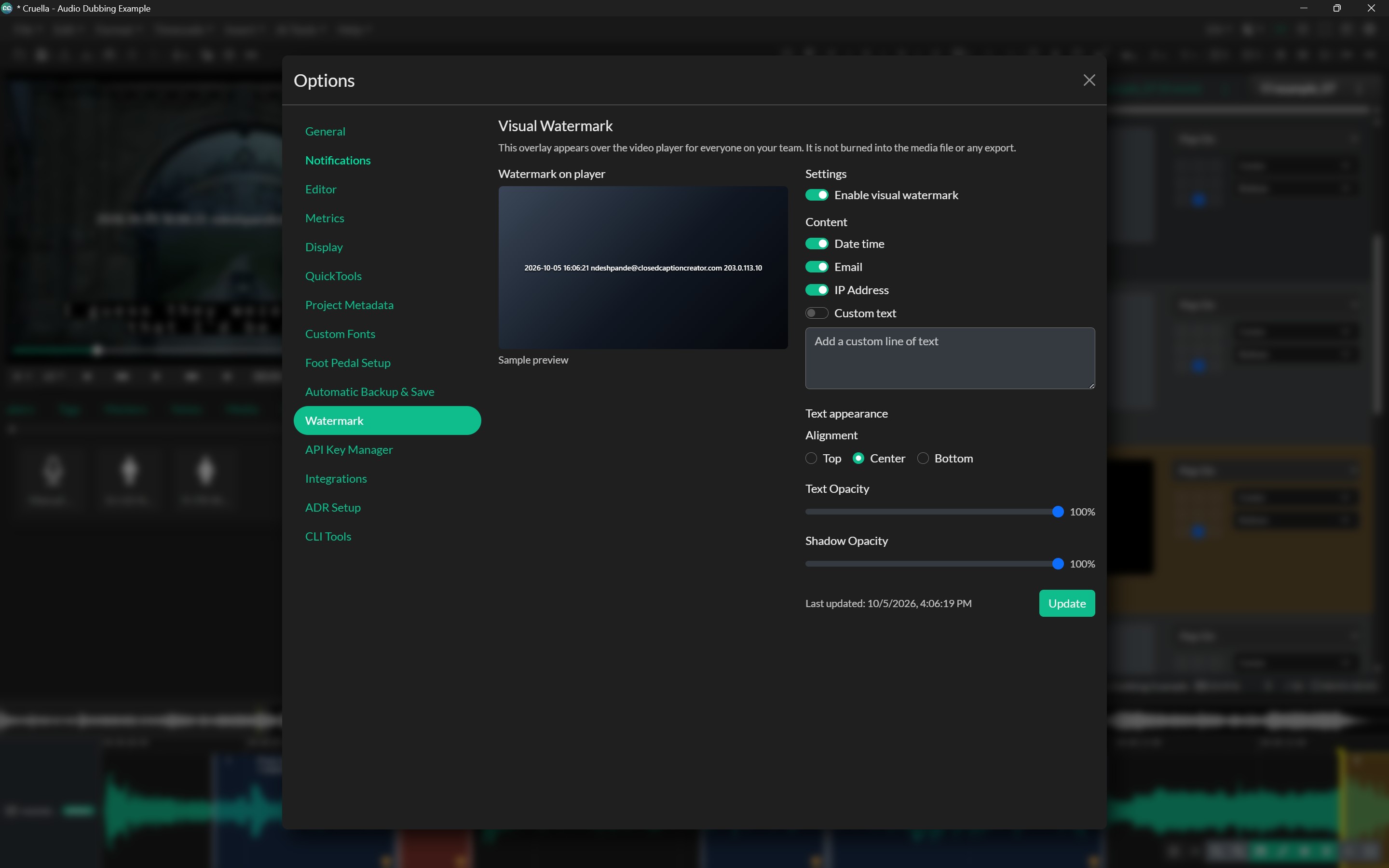Click the watermark sample preview image

pos(643,268)
